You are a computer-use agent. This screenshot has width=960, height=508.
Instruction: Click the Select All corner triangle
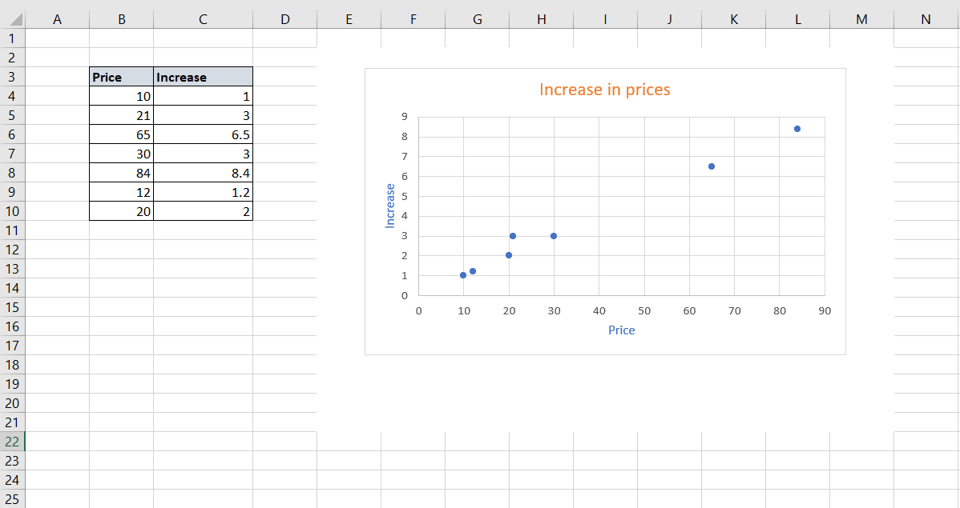coord(15,20)
